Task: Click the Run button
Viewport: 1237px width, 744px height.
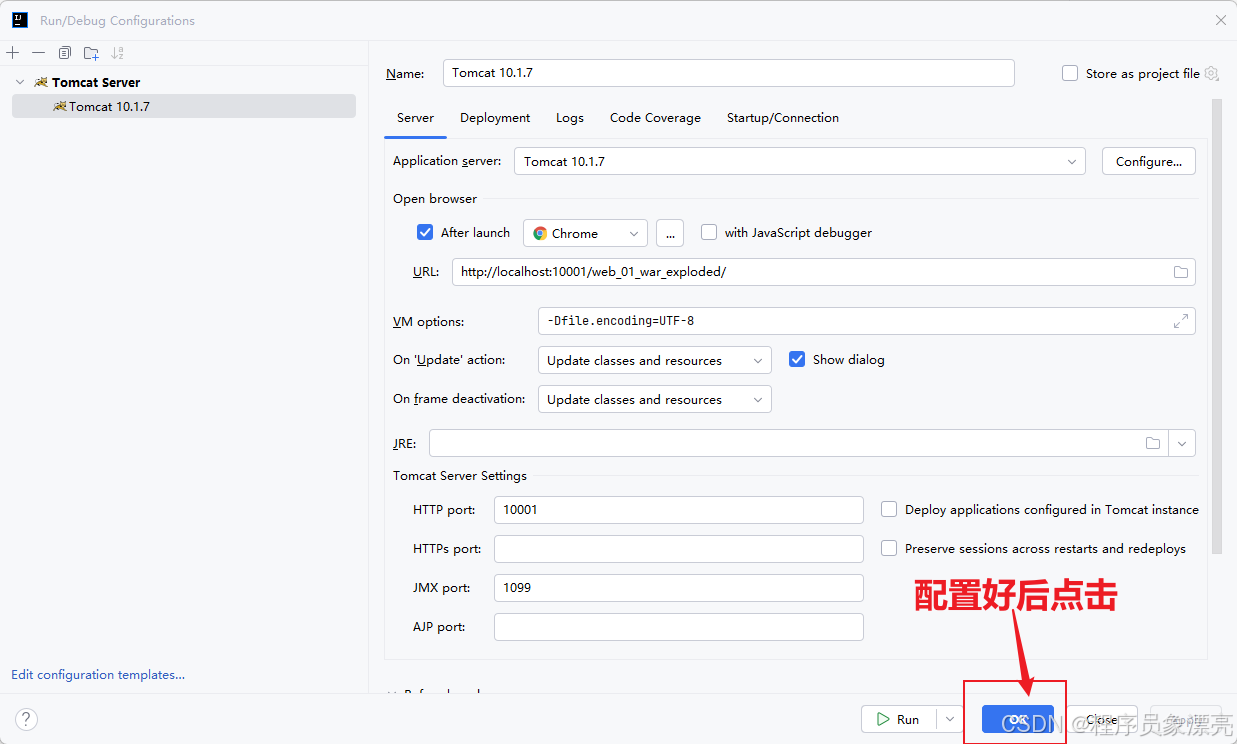Action: (899, 719)
